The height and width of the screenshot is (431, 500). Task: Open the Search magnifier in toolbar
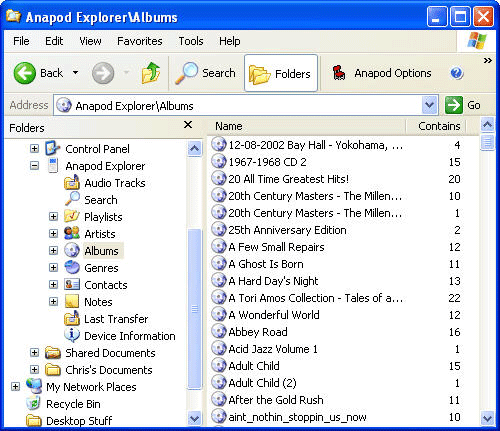pos(205,73)
